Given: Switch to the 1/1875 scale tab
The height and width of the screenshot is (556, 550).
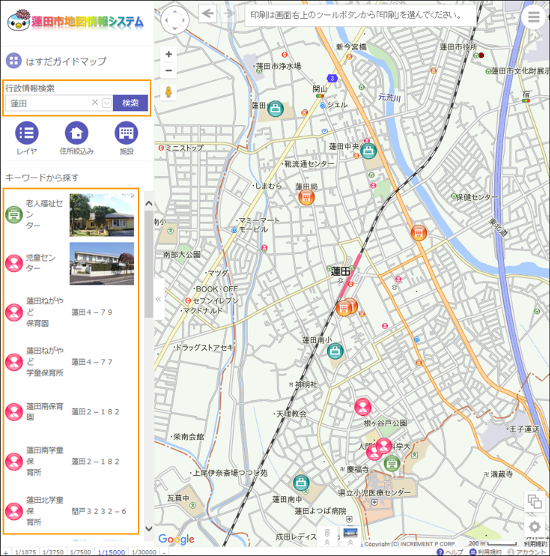Looking at the screenshot, I should [26, 552].
